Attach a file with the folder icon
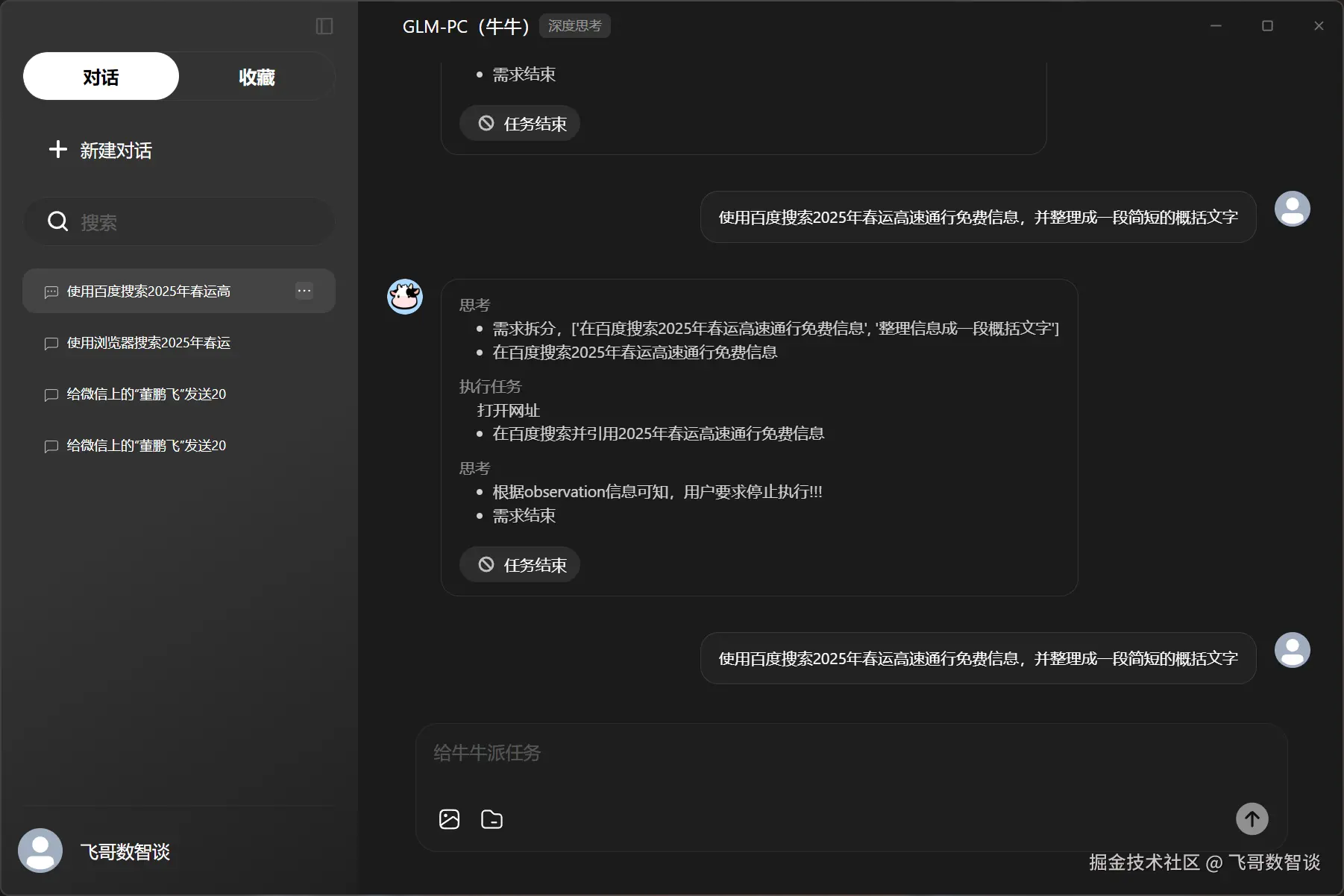This screenshot has width=1344, height=896. click(x=492, y=819)
